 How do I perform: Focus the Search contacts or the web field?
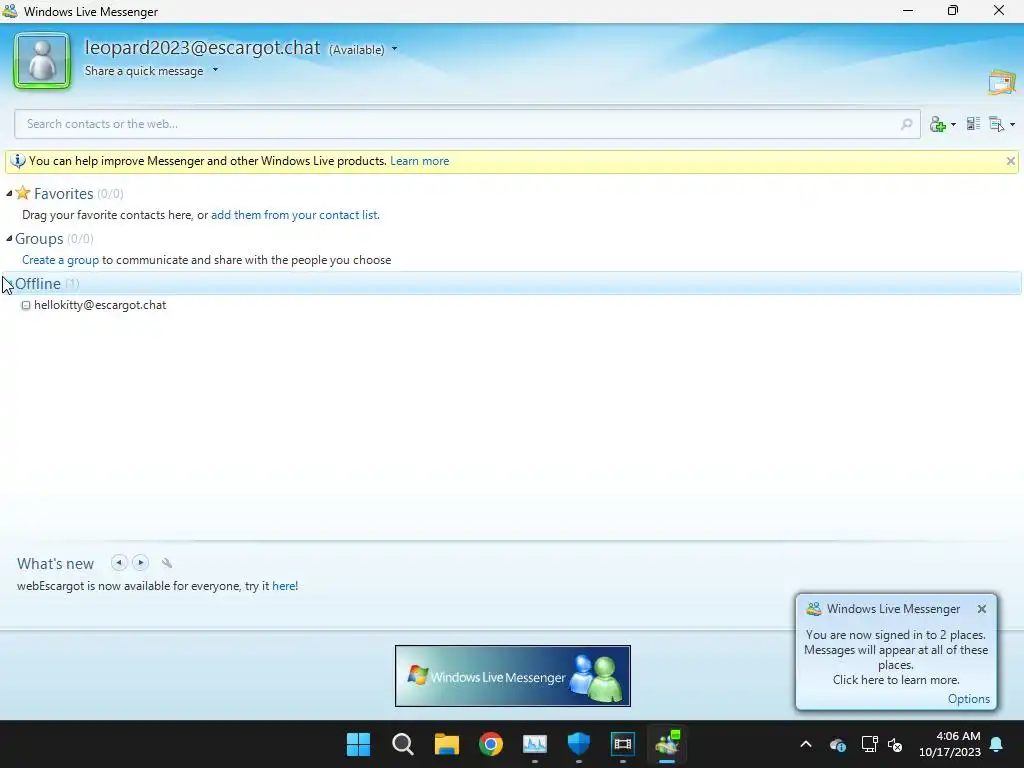click(x=467, y=124)
